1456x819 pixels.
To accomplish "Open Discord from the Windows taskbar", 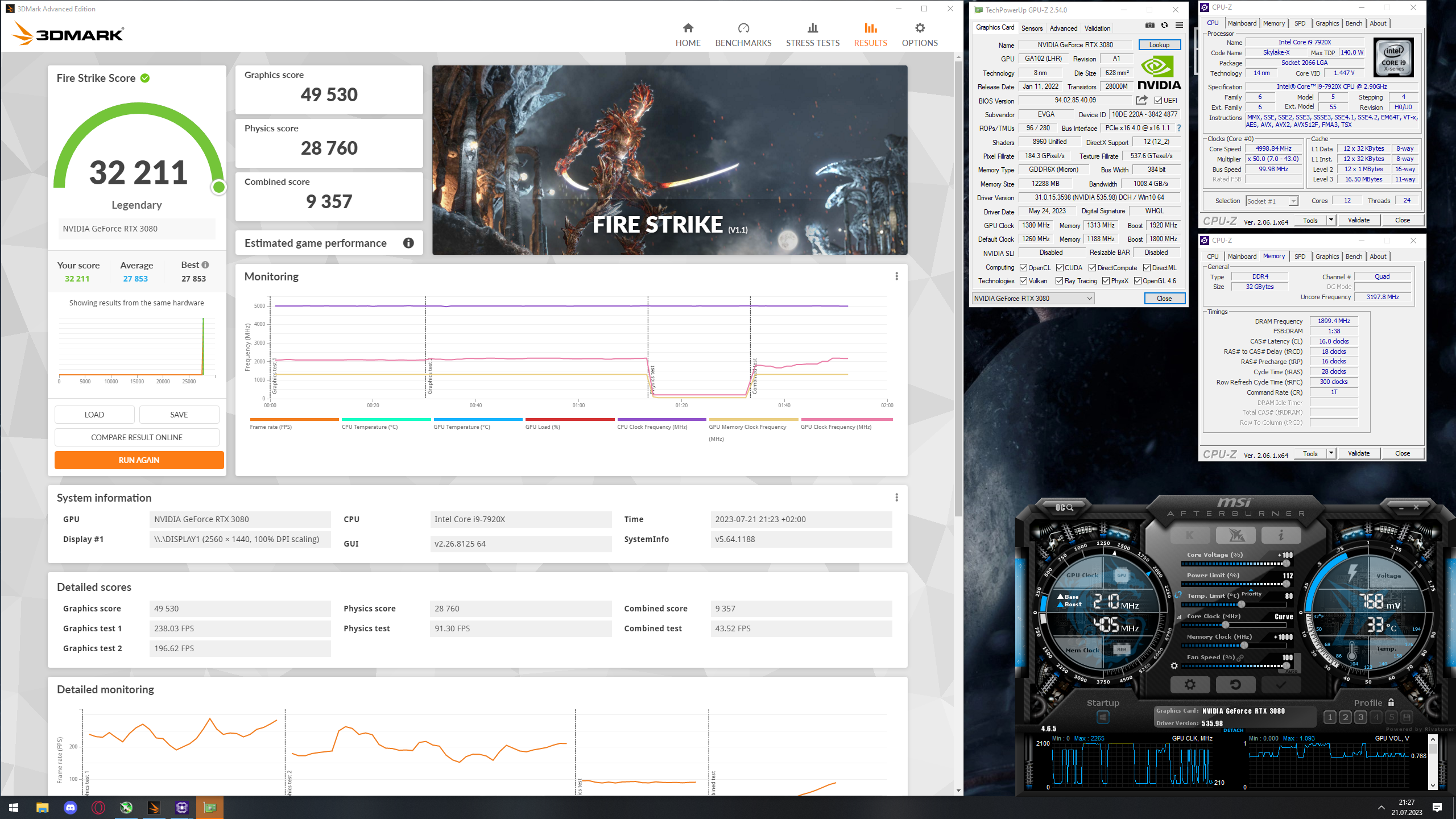I will coord(70,807).
